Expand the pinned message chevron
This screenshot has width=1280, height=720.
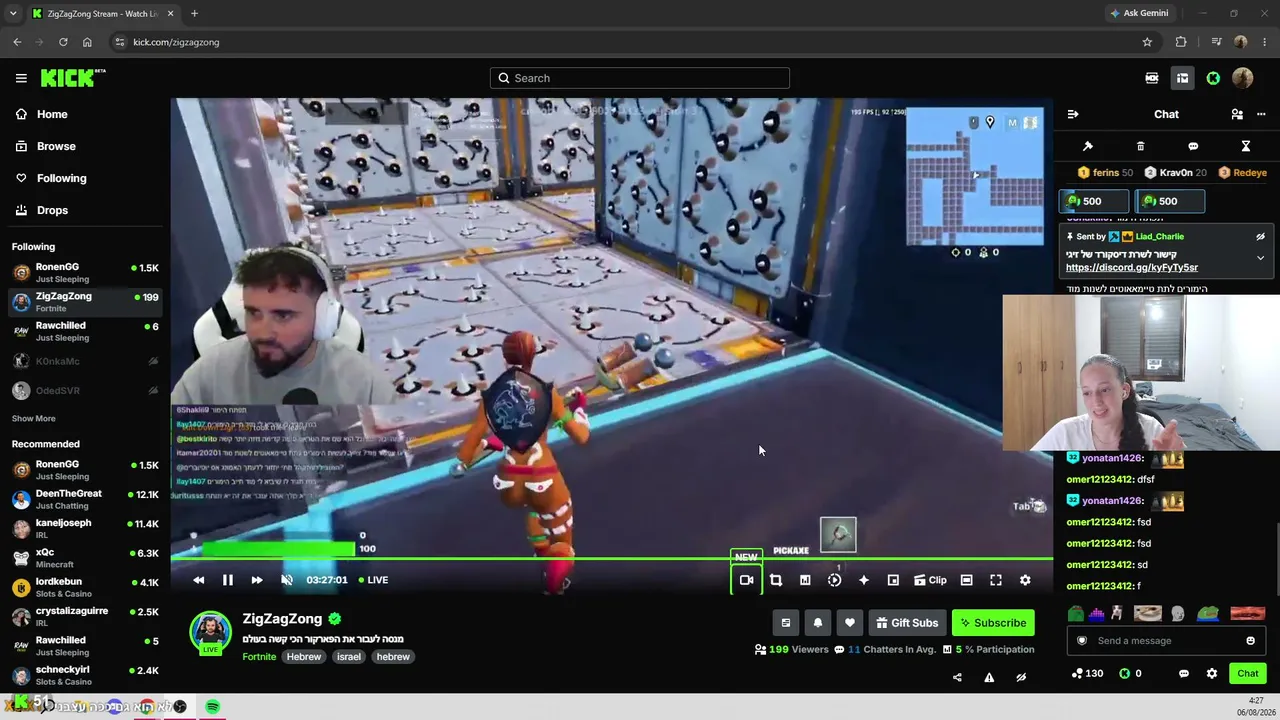1260,257
